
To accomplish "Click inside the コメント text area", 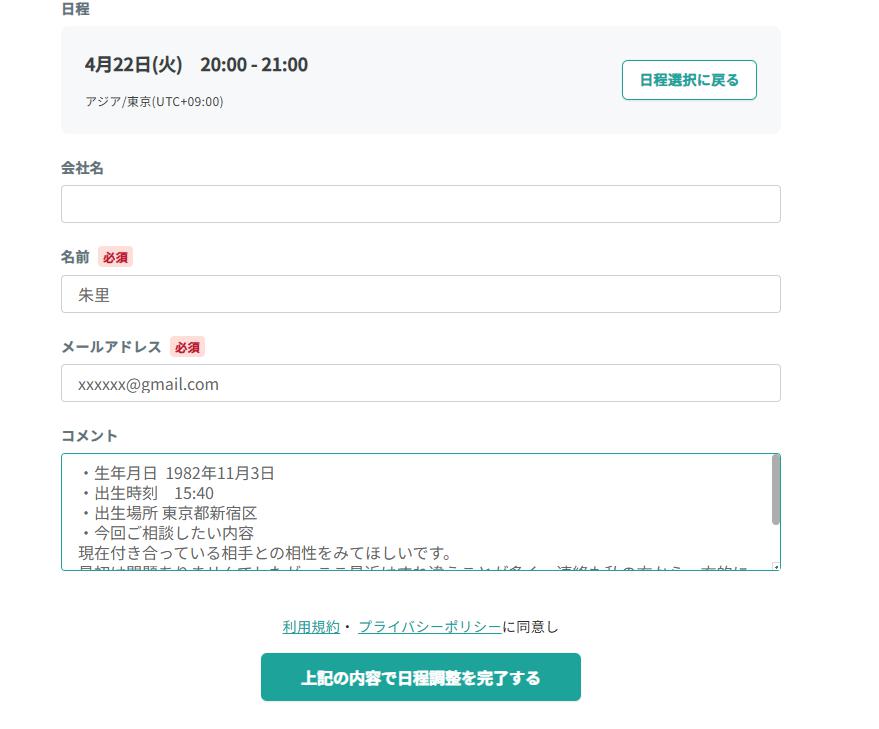I will 416,512.
